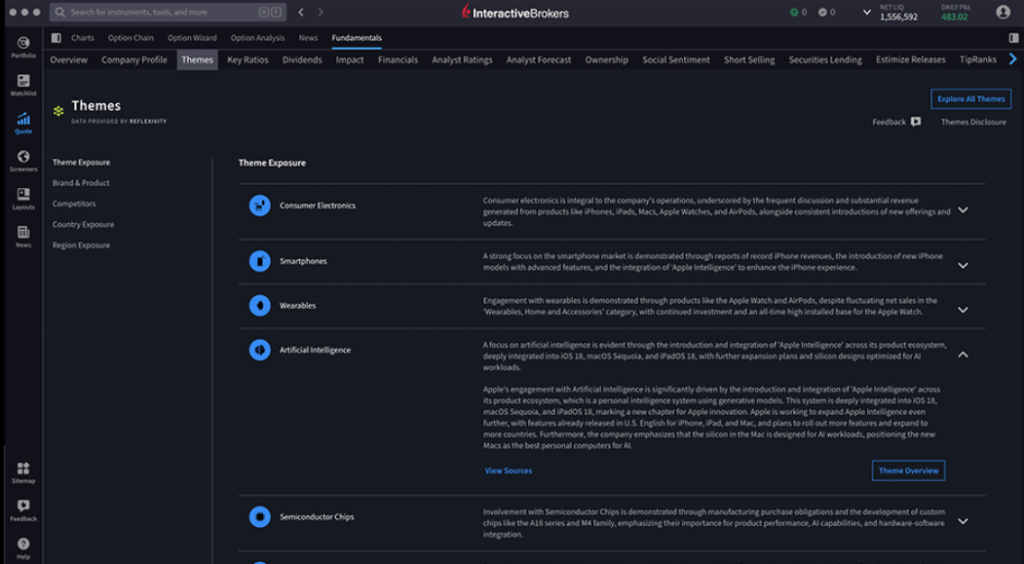Expand the Smartphones theme row

click(x=963, y=266)
